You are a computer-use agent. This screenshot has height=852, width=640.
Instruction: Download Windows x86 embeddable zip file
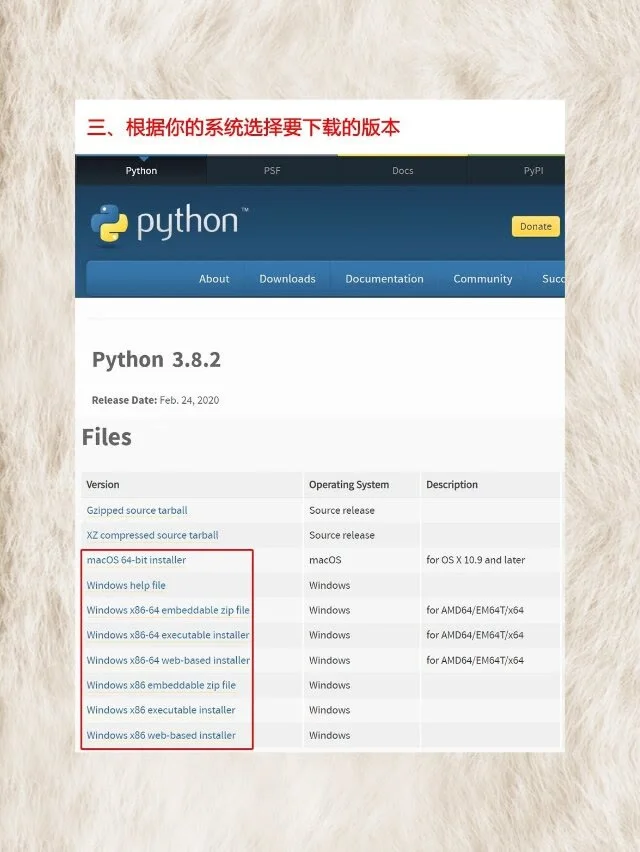(x=161, y=685)
